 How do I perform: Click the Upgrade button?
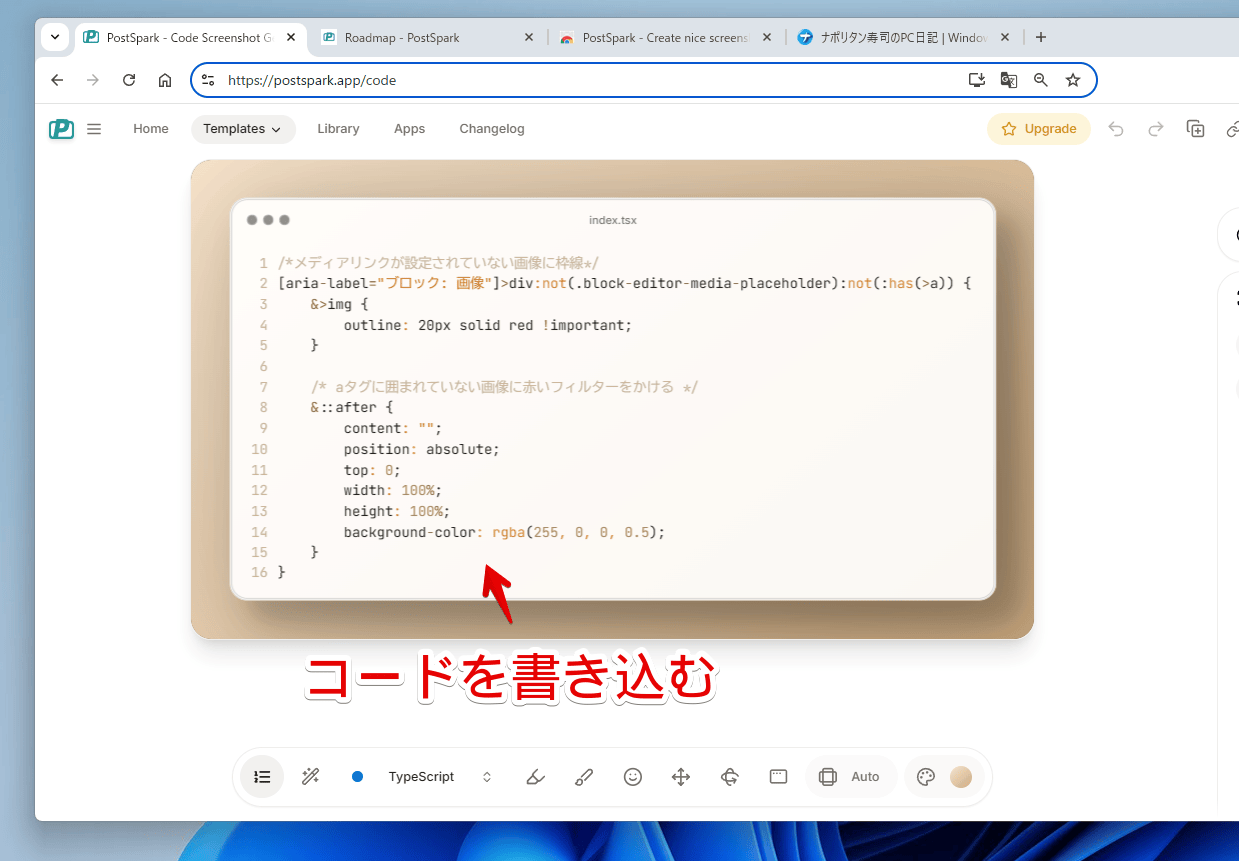tap(1039, 129)
